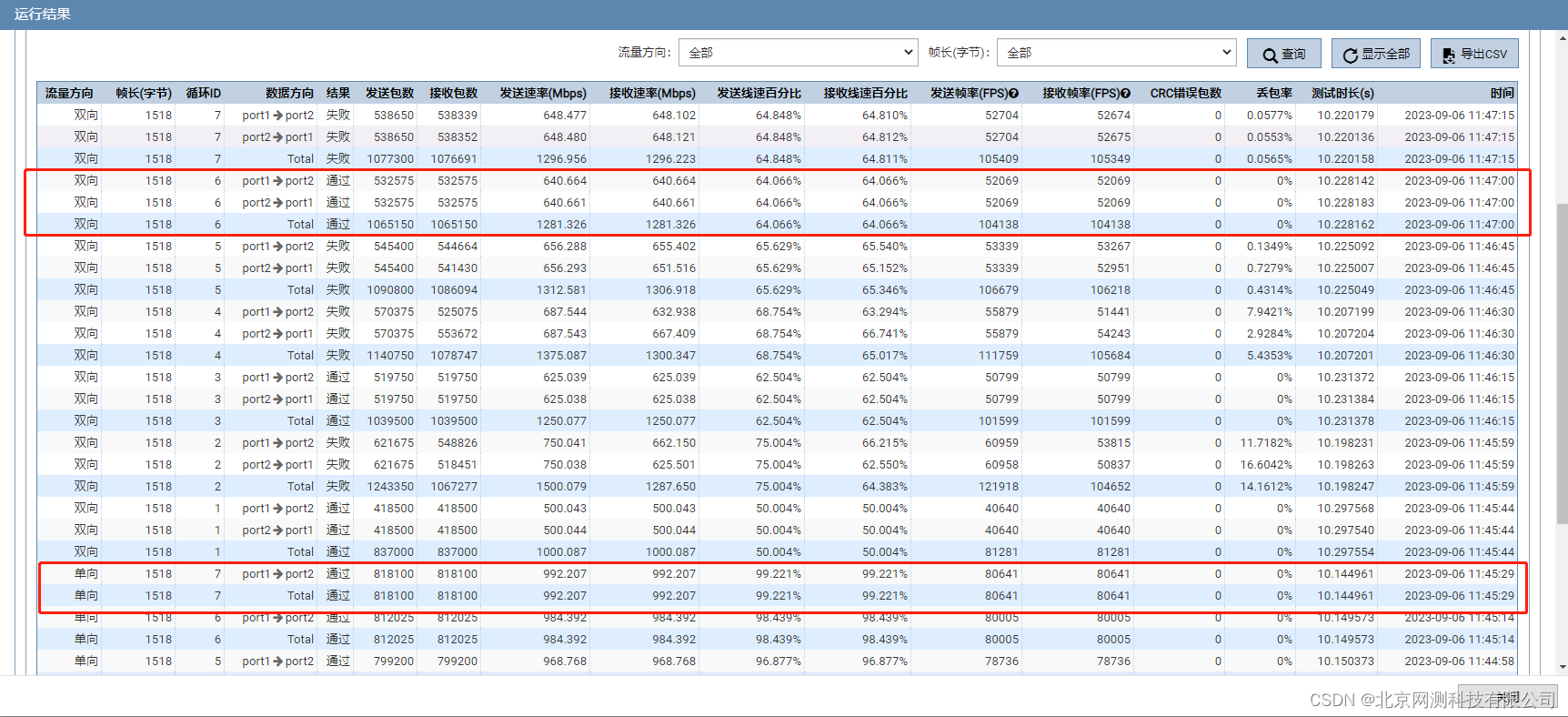Select the cell showing 553672
This screenshot has width=1568, height=717.
pyautogui.click(x=457, y=334)
